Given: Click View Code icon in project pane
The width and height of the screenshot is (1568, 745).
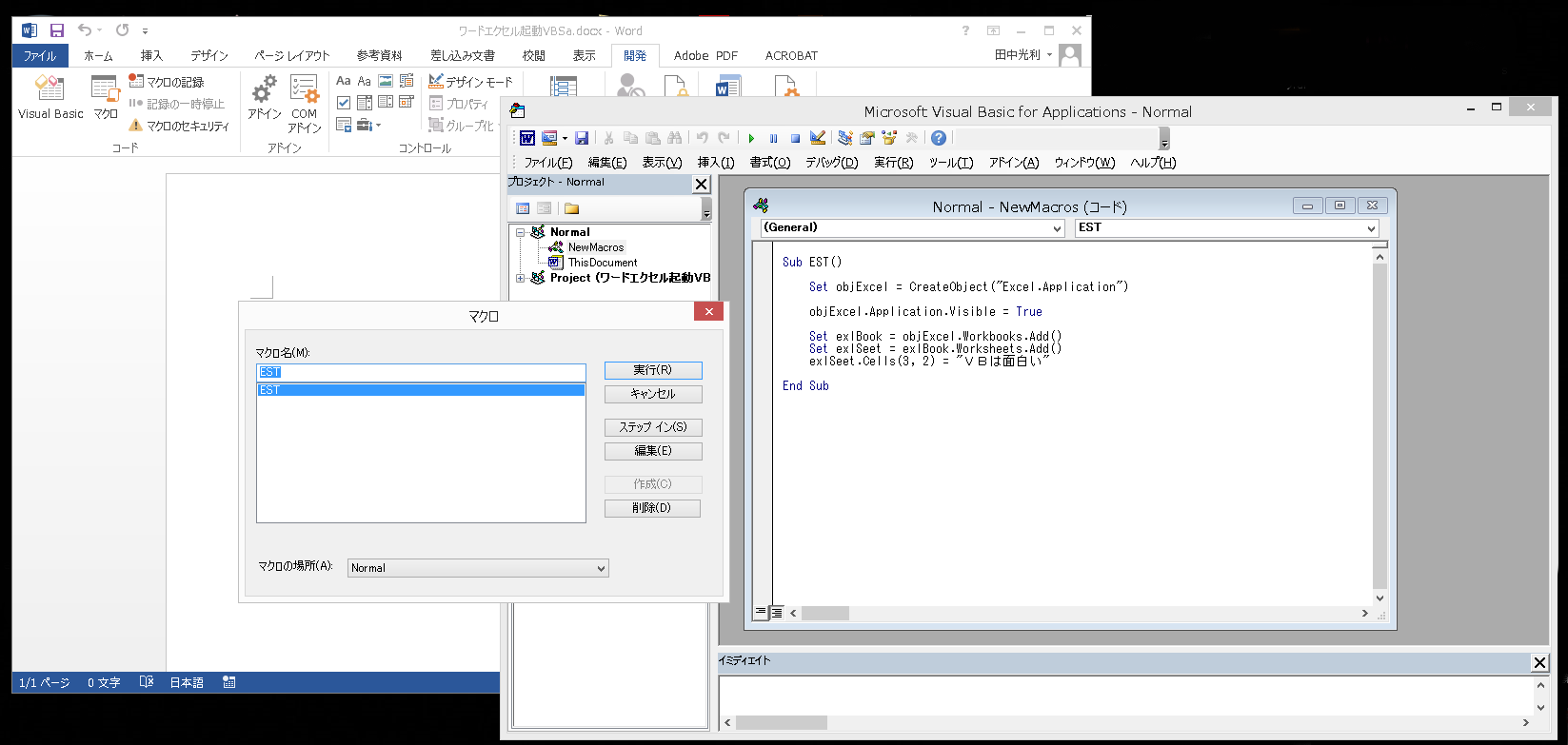Looking at the screenshot, I should pos(522,208).
